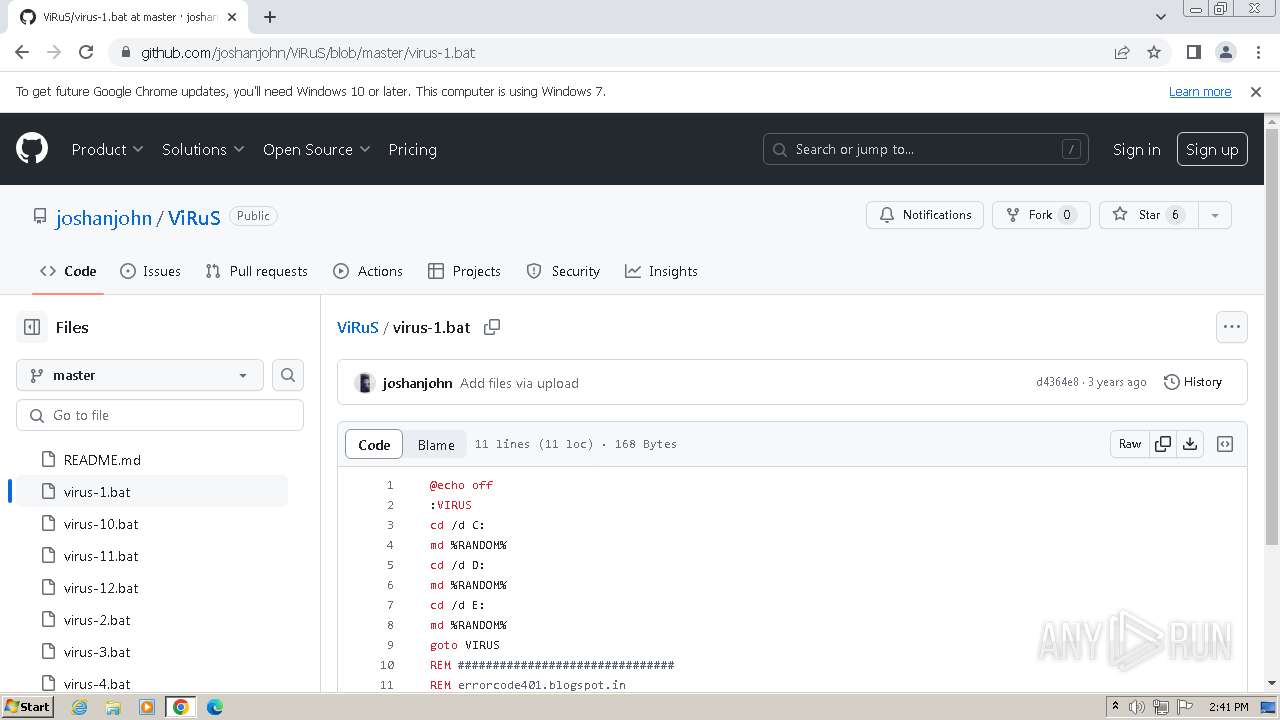1280x720 pixels.
Task: Open the Raw file view
Action: click(x=1130, y=444)
